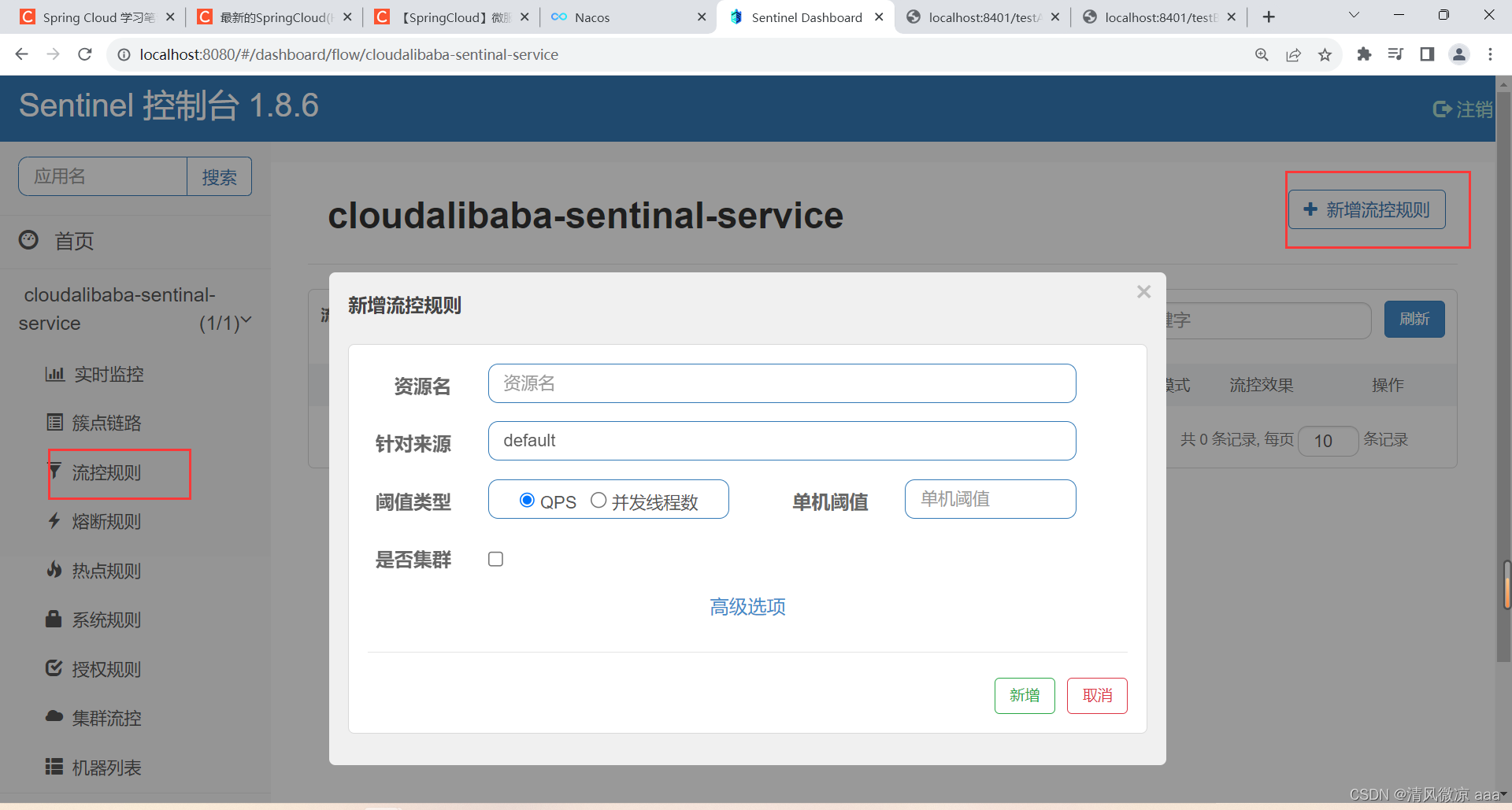Open 实时监控 bar chart icon
1512x810 pixels.
54,374
